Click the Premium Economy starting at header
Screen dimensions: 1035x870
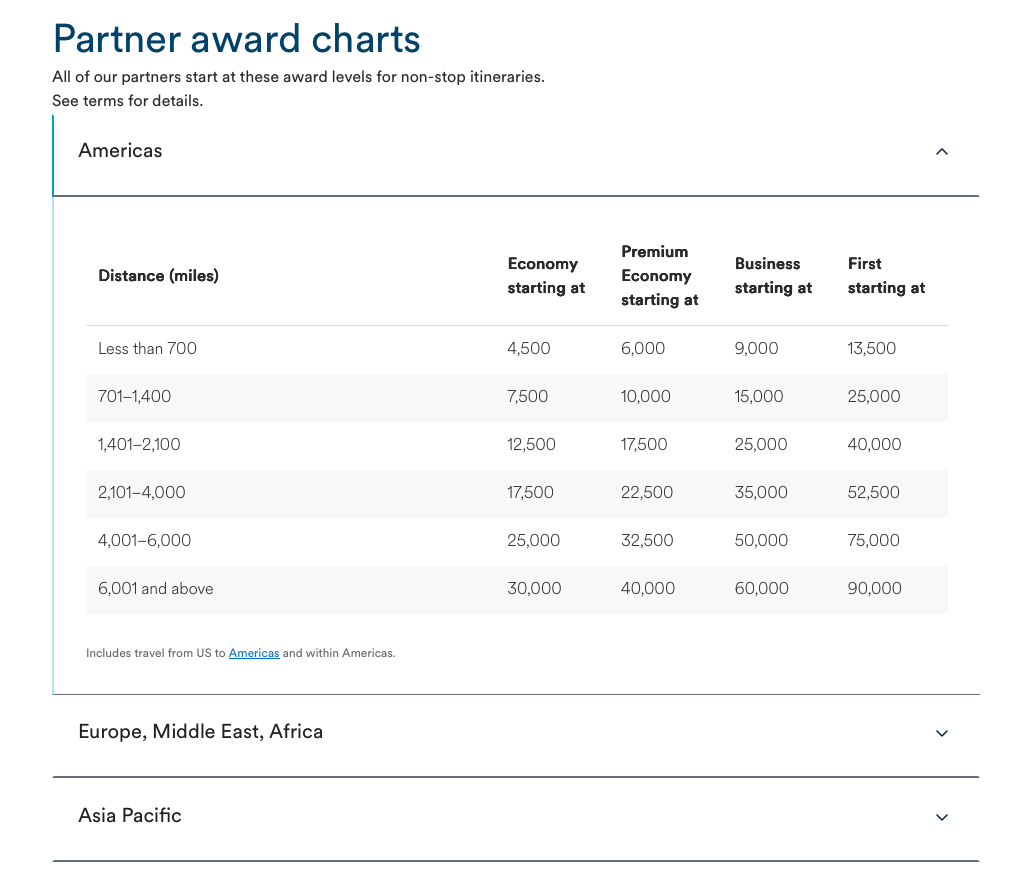point(659,276)
